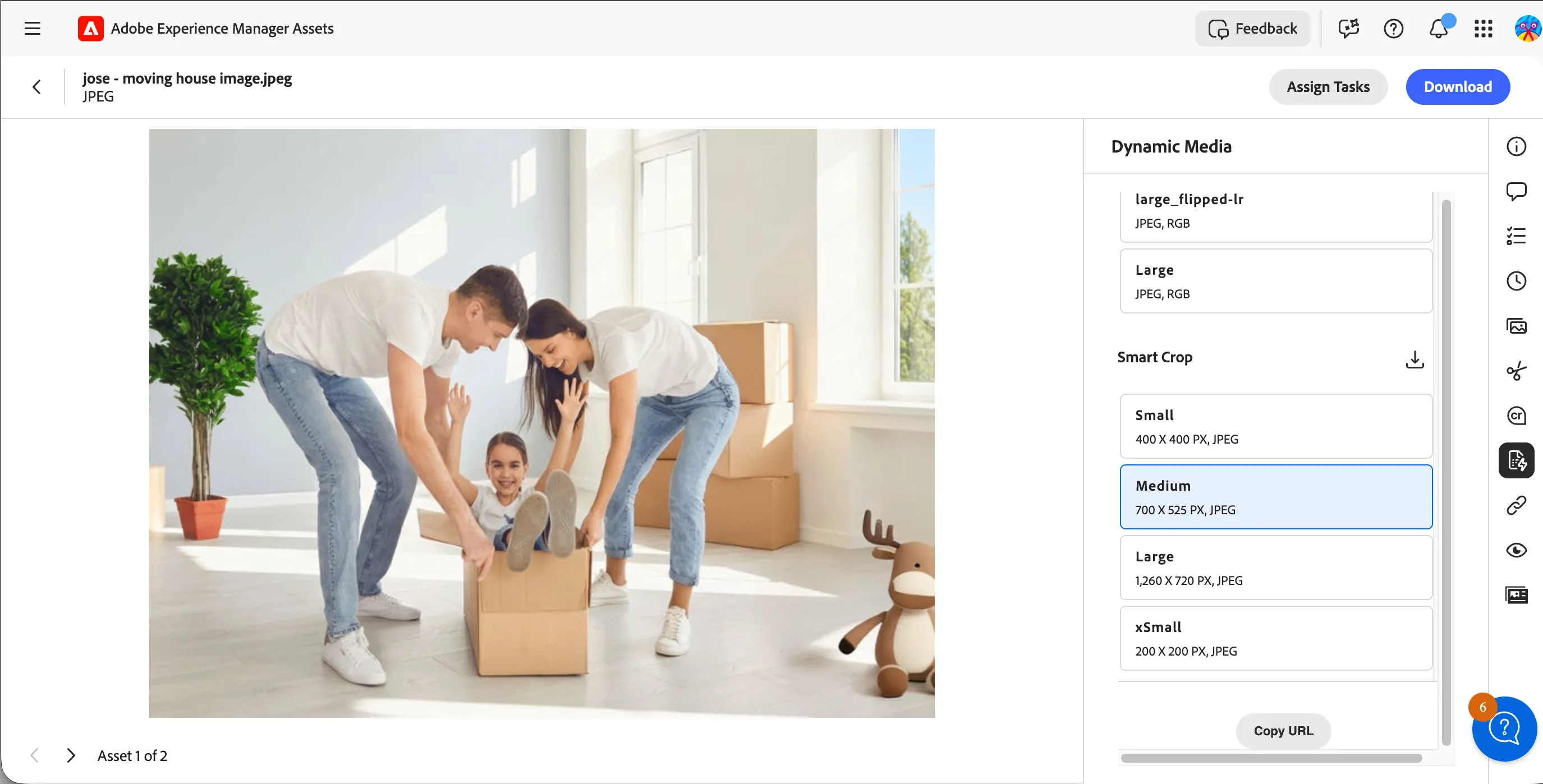Click the Feedback button
The width and height of the screenshot is (1543, 784).
click(1252, 28)
